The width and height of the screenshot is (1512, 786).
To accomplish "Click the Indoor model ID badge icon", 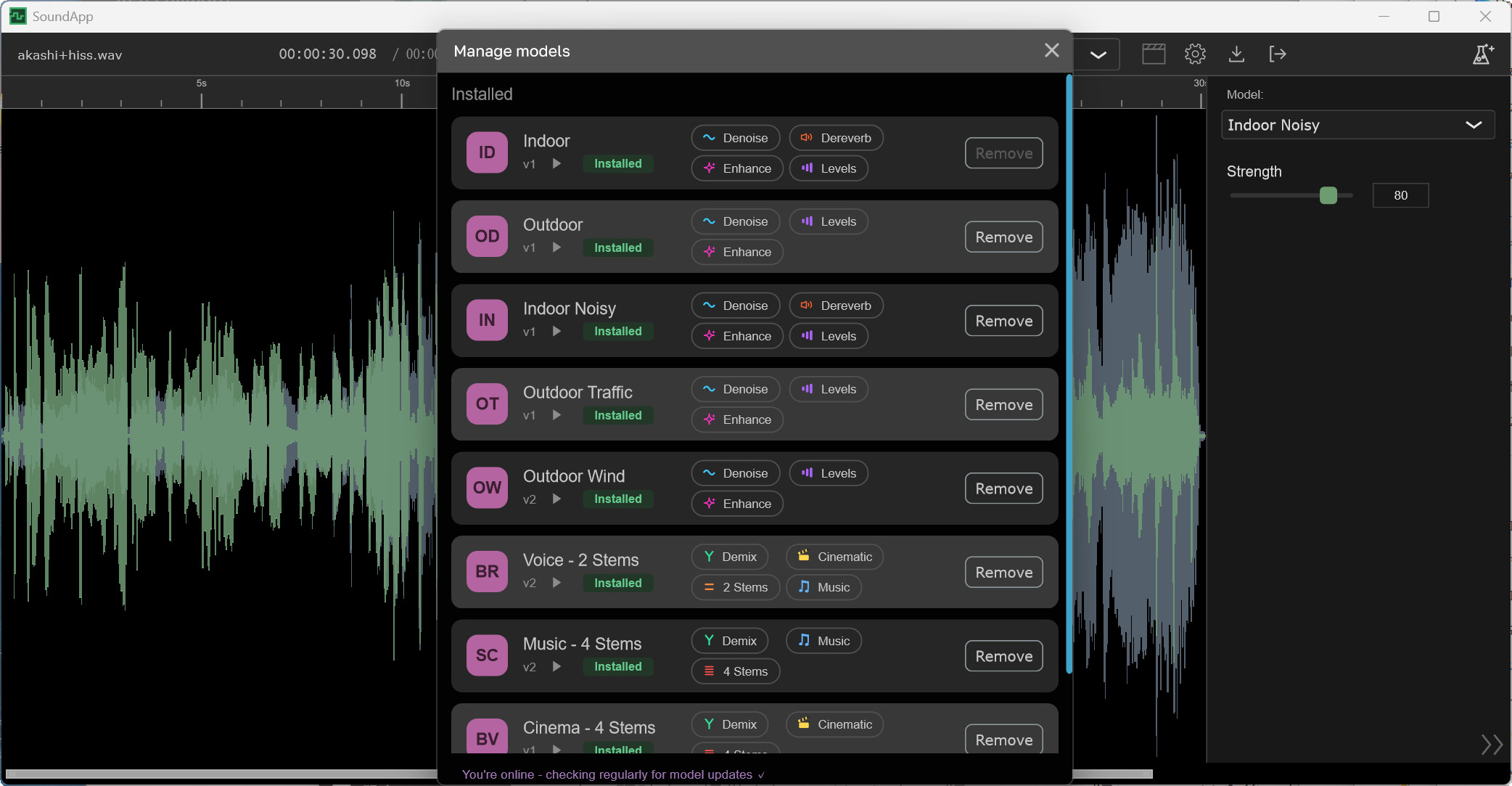I will (487, 152).
